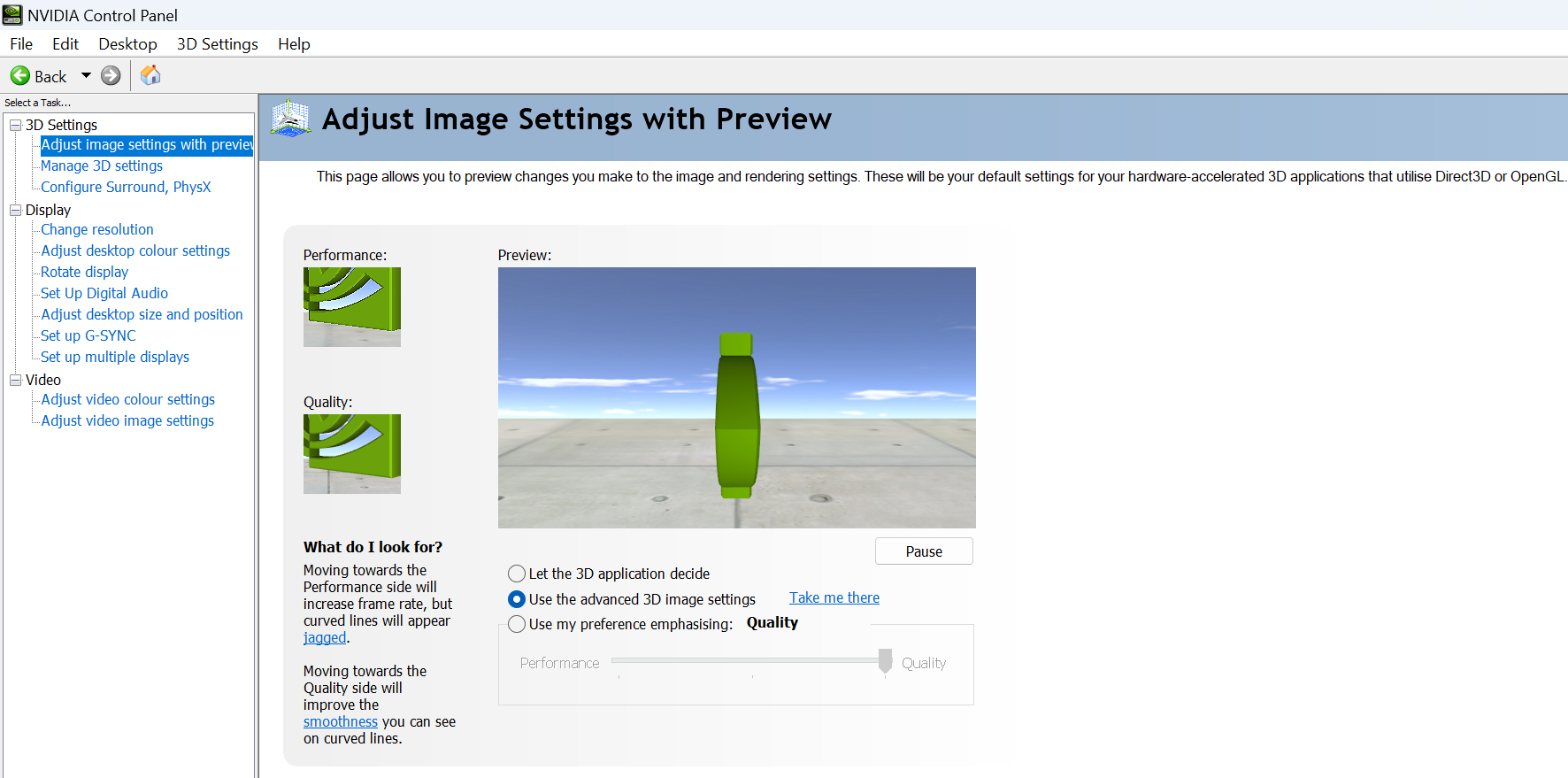
Task: Follow the Take me there link
Action: pos(834,597)
